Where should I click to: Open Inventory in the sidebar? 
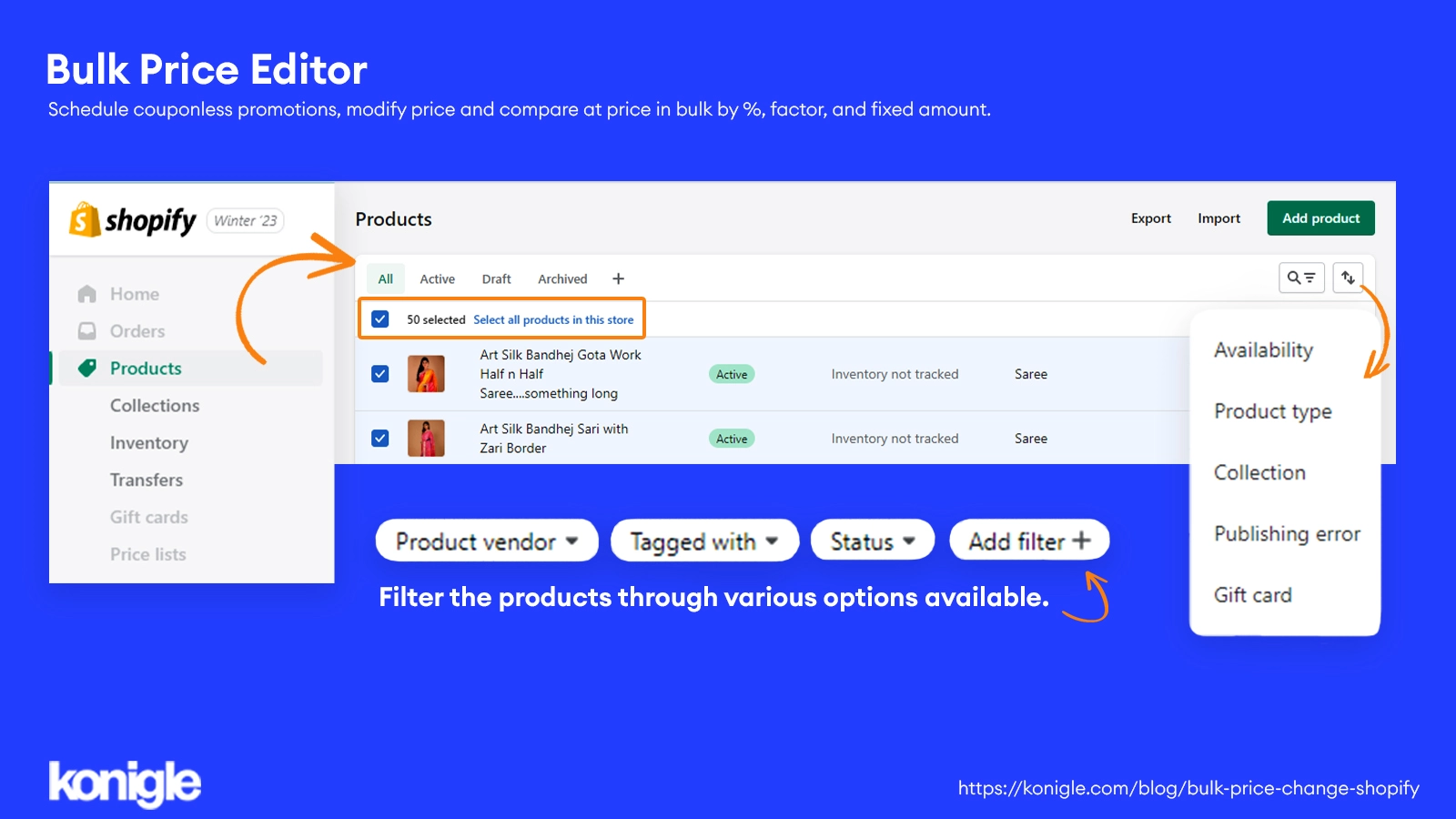tap(149, 443)
